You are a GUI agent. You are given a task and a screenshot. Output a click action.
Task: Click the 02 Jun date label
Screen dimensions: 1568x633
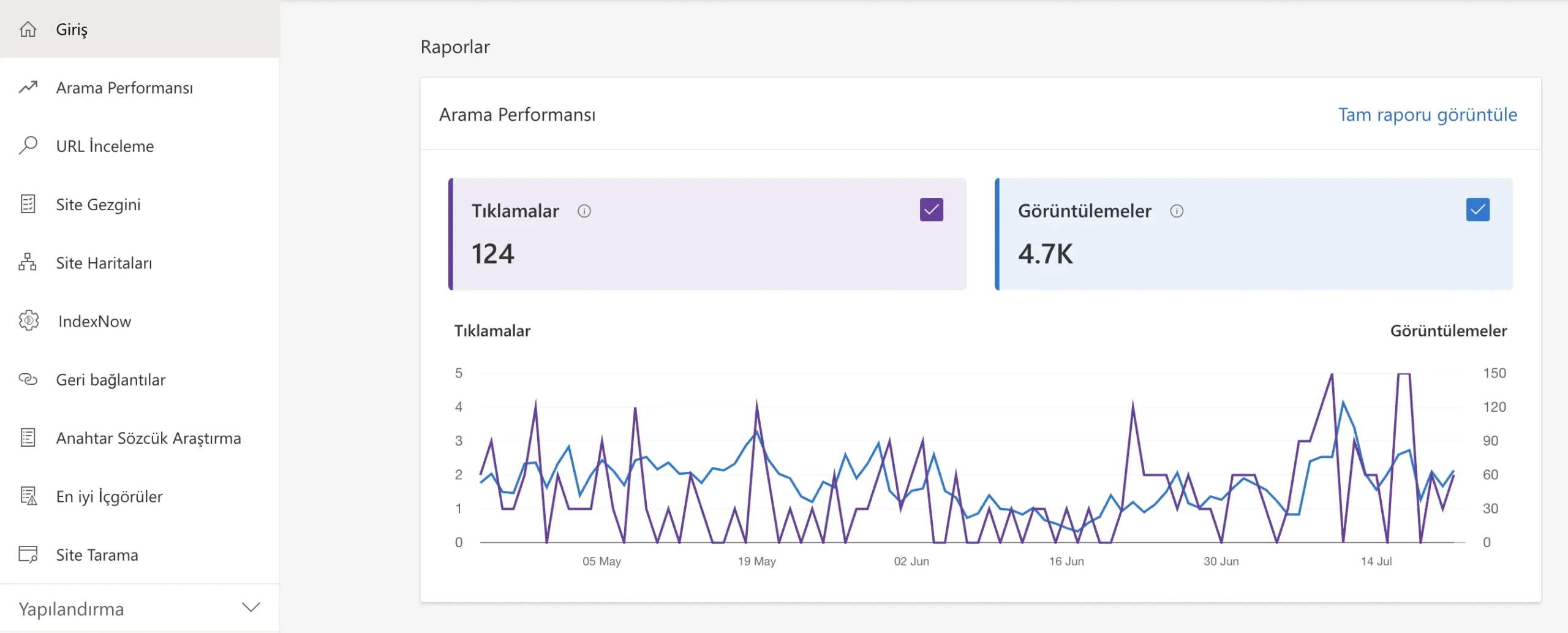pos(911,561)
